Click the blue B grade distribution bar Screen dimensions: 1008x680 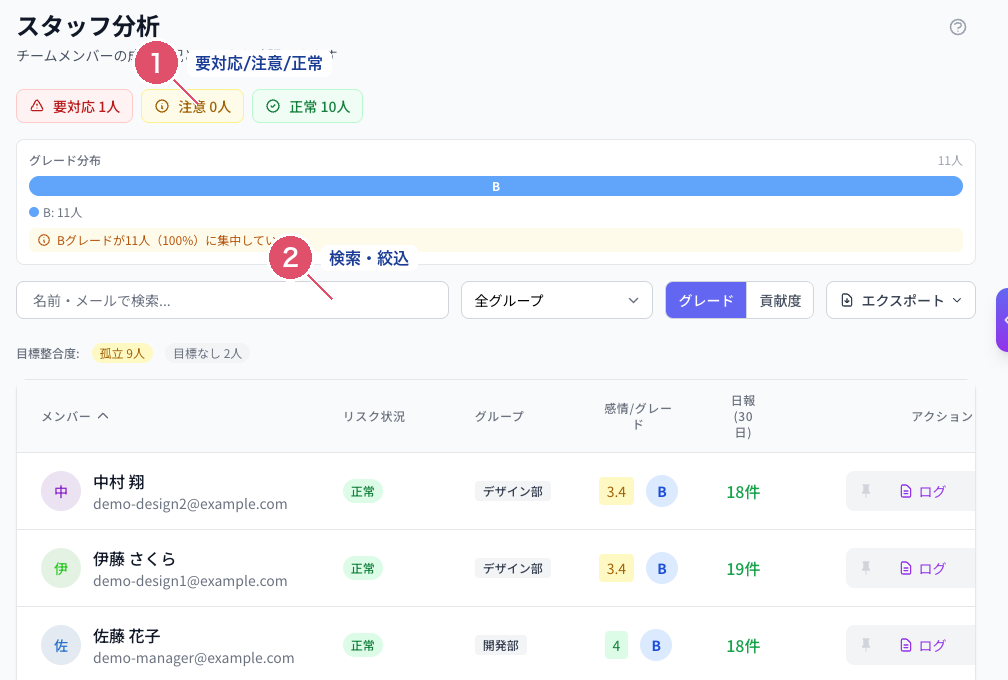pyautogui.click(x=496, y=186)
